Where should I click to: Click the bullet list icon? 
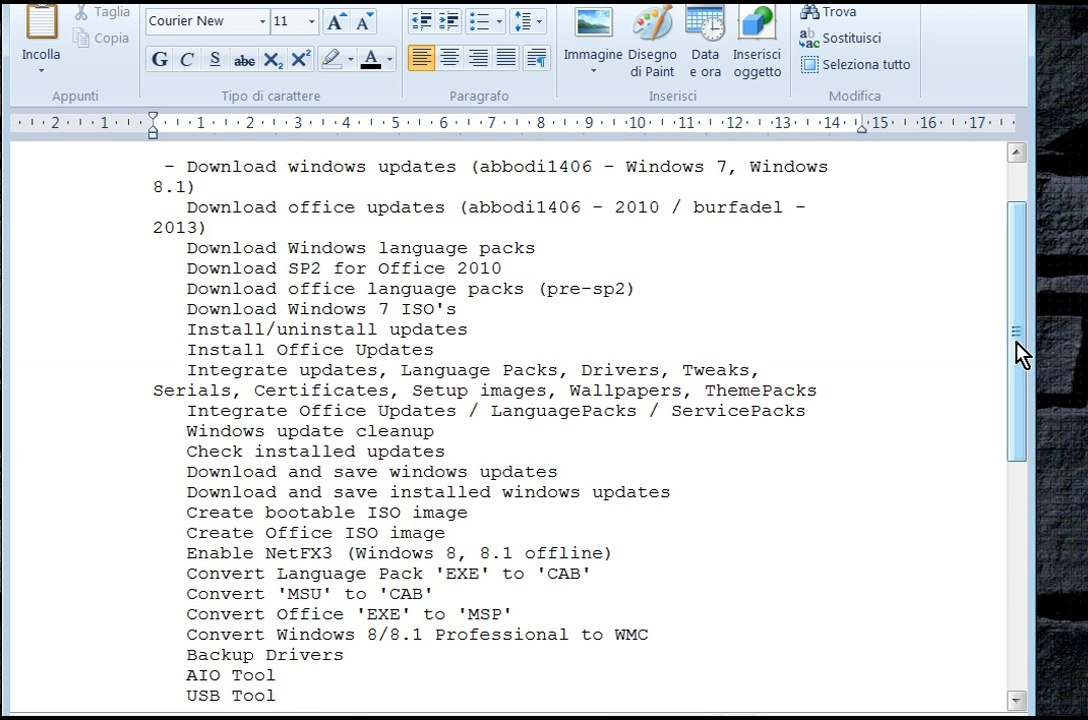coord(479,22)
